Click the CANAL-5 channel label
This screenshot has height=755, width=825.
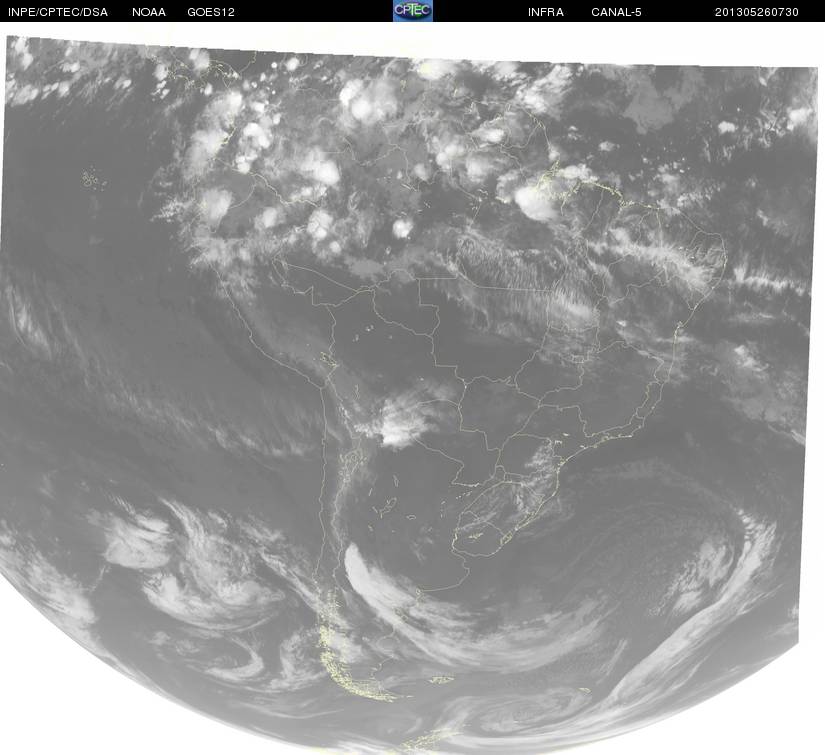click(x=616, y=12)
